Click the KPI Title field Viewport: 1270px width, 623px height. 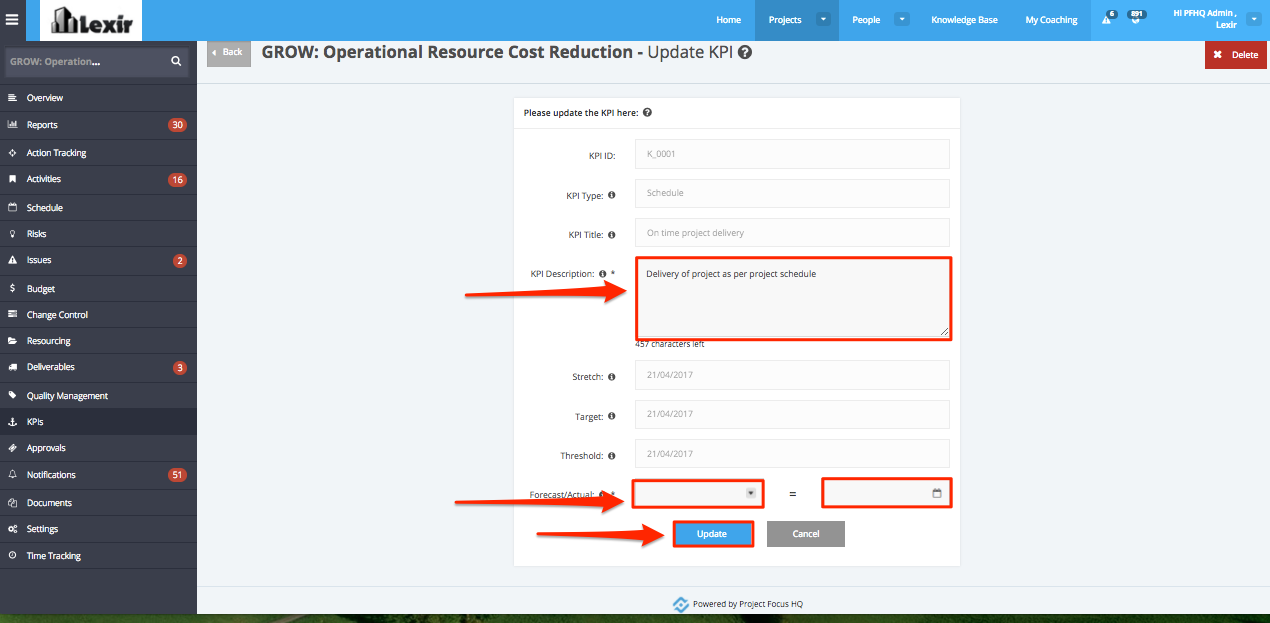point(792,232)
